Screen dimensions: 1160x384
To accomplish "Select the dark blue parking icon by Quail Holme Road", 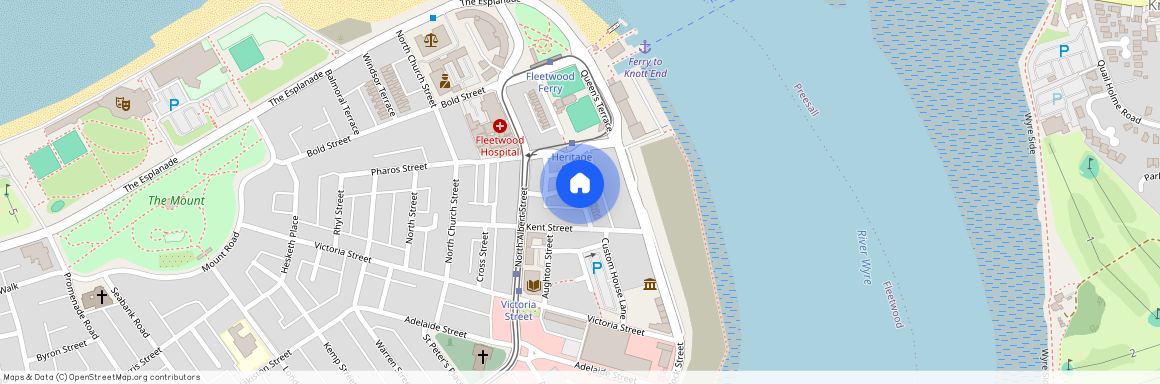I will (1064, 51).
